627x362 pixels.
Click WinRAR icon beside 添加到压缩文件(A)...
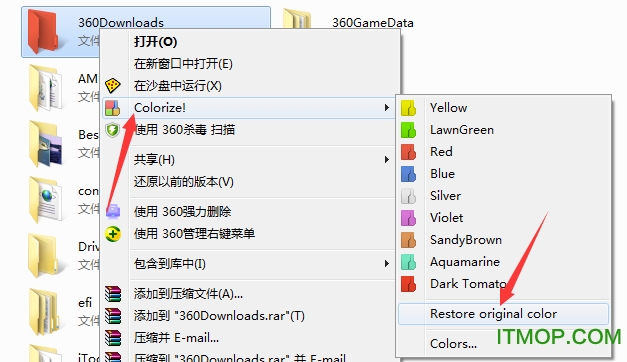pos(113,294)
